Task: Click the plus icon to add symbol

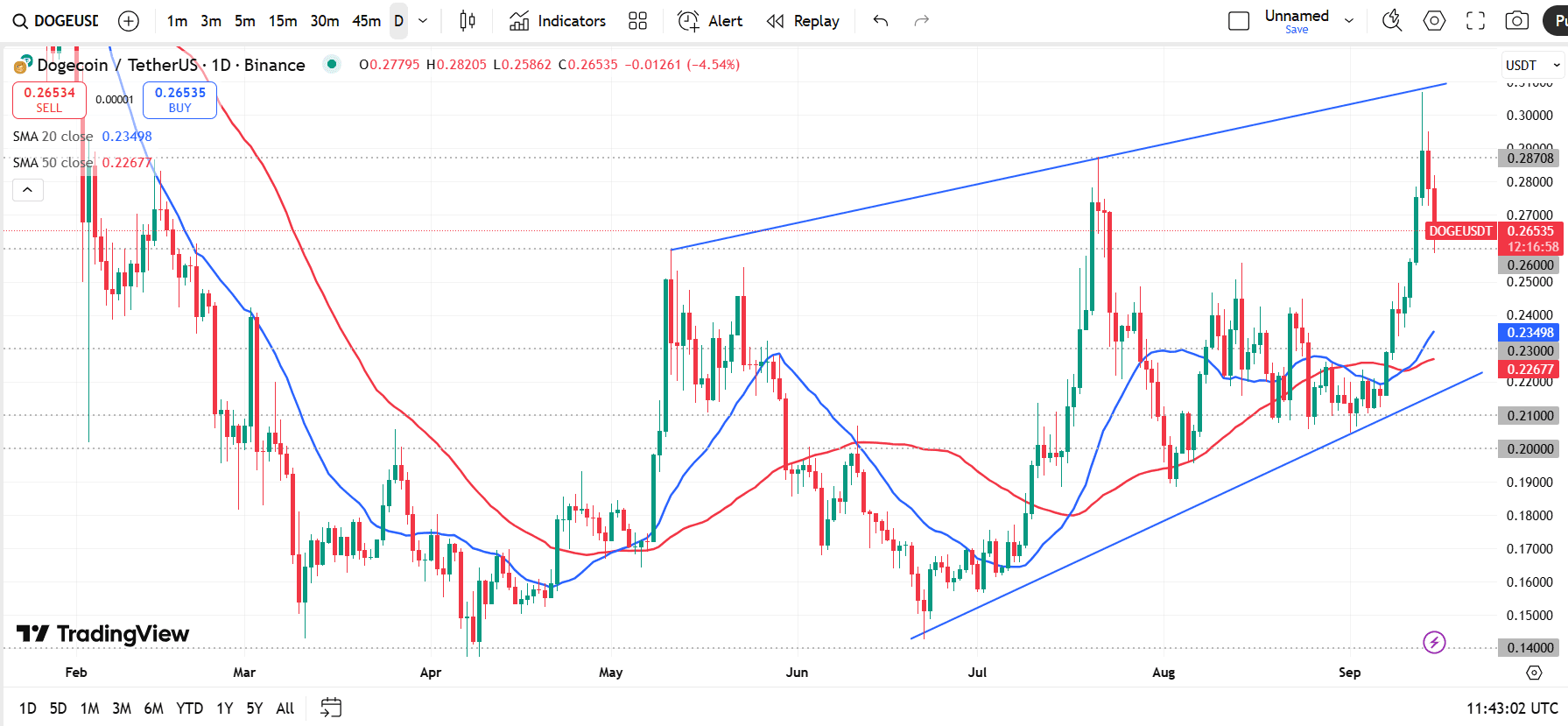Action: pyautogui.click(x=129, y=21)
